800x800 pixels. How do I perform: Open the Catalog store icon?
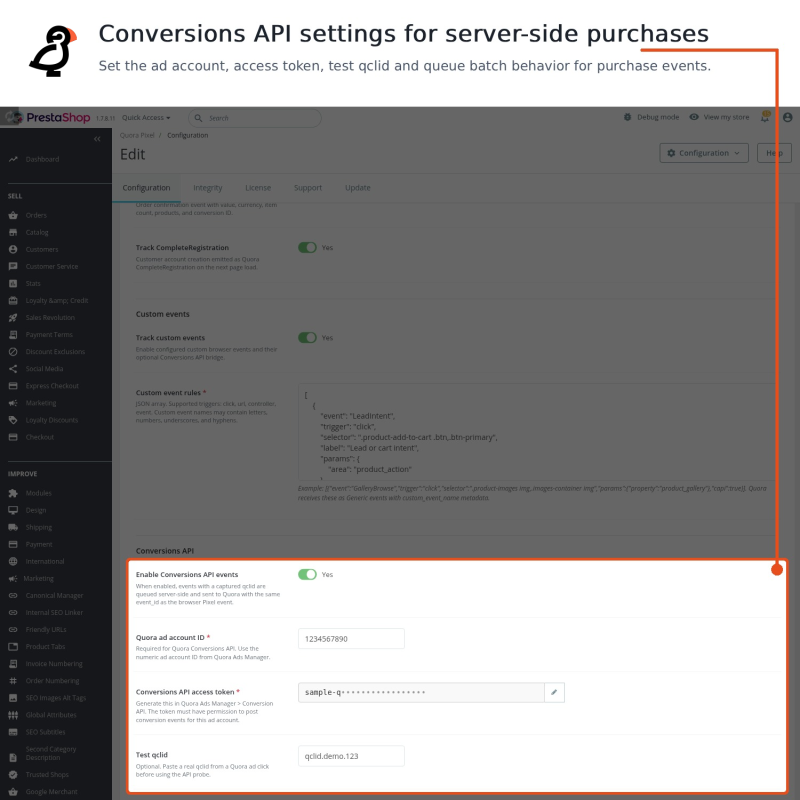(13, 232)
